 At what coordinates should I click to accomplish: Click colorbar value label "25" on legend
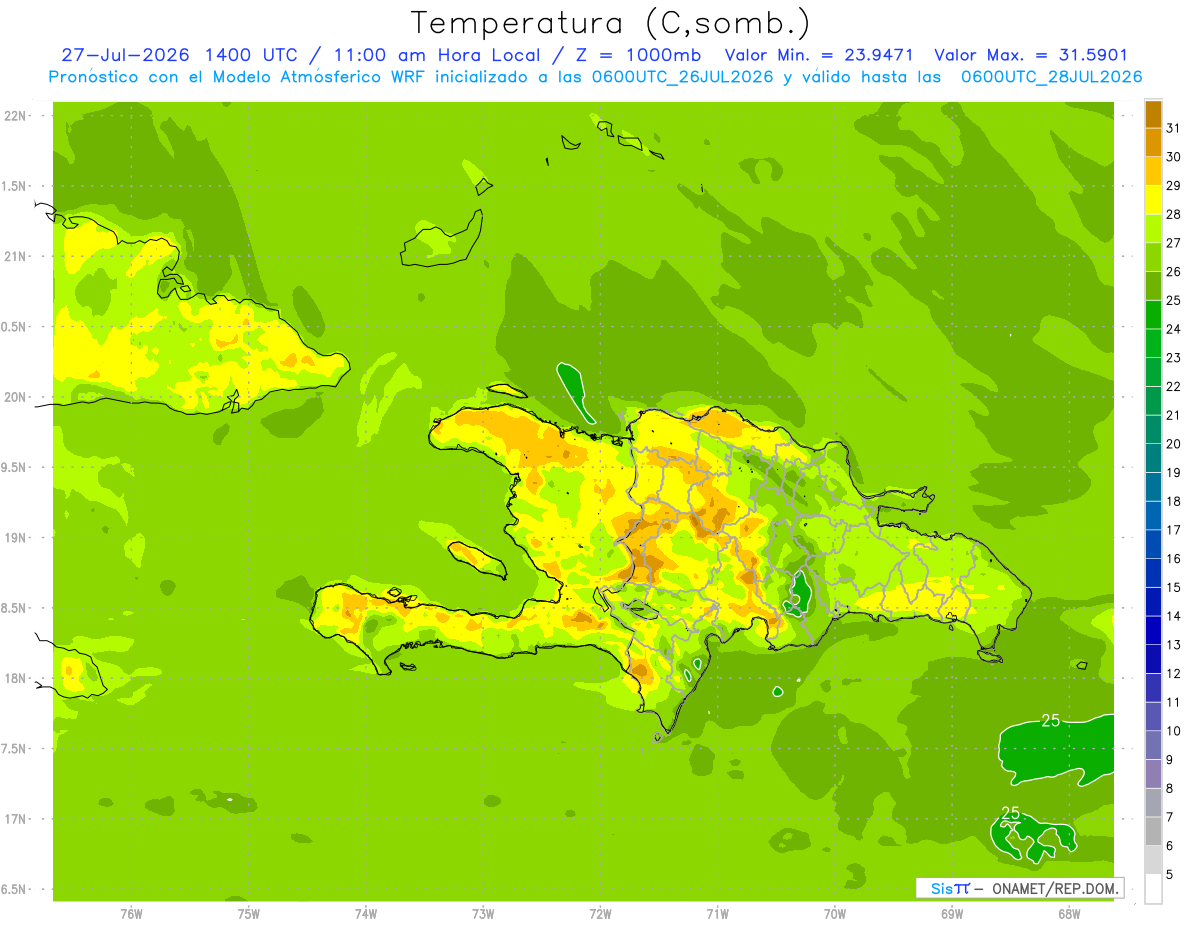tap(1174, 300)
